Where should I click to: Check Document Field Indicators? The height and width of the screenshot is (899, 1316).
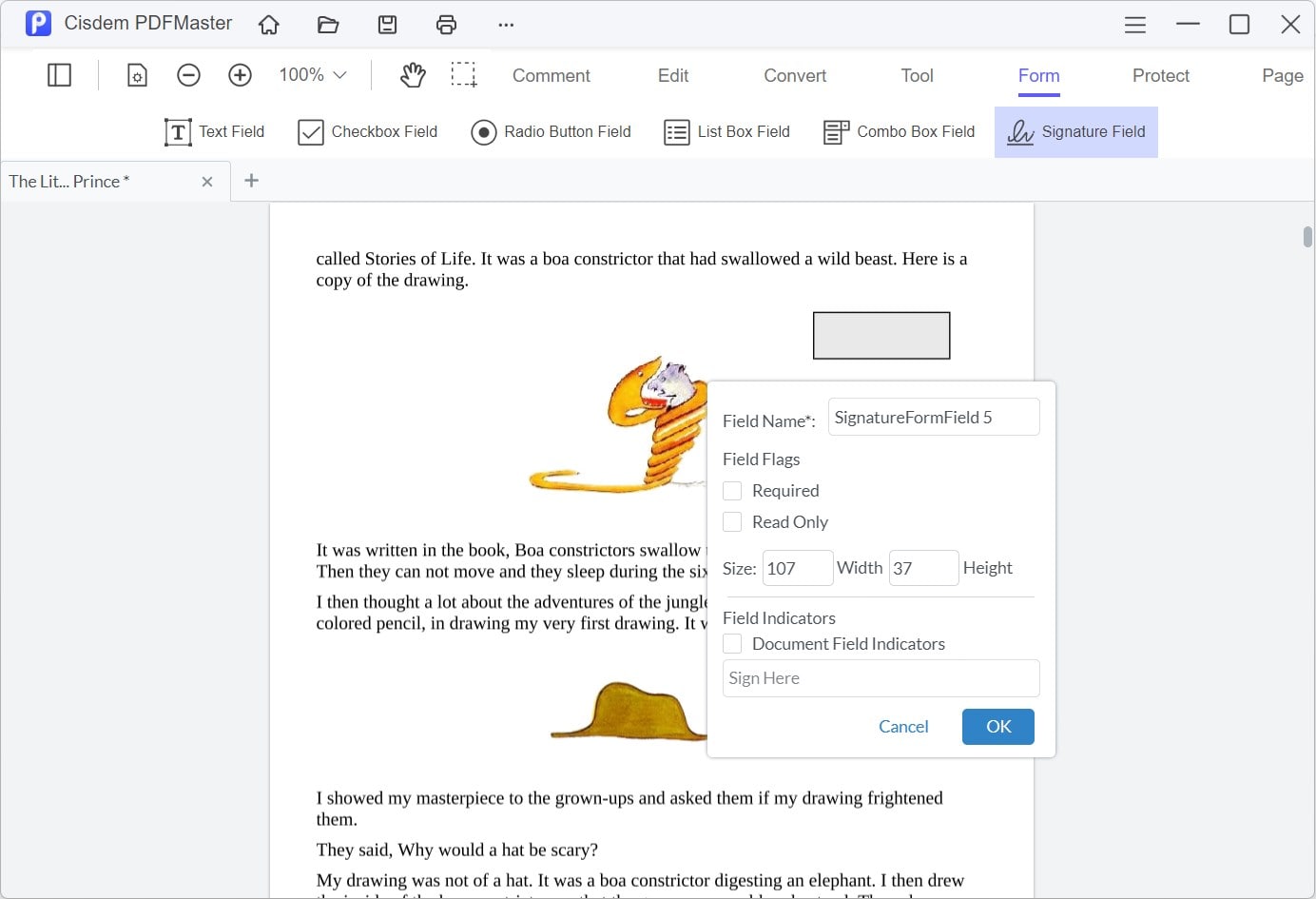(732, 643)
